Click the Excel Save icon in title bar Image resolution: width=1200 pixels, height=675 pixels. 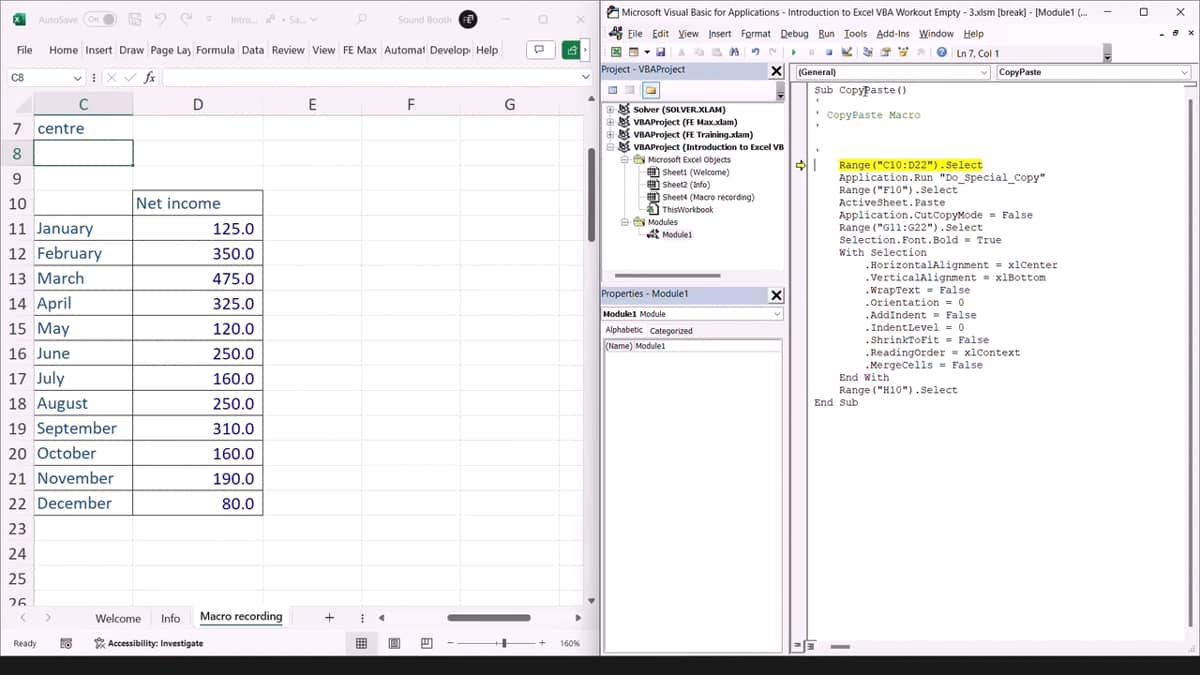(134, 19)
